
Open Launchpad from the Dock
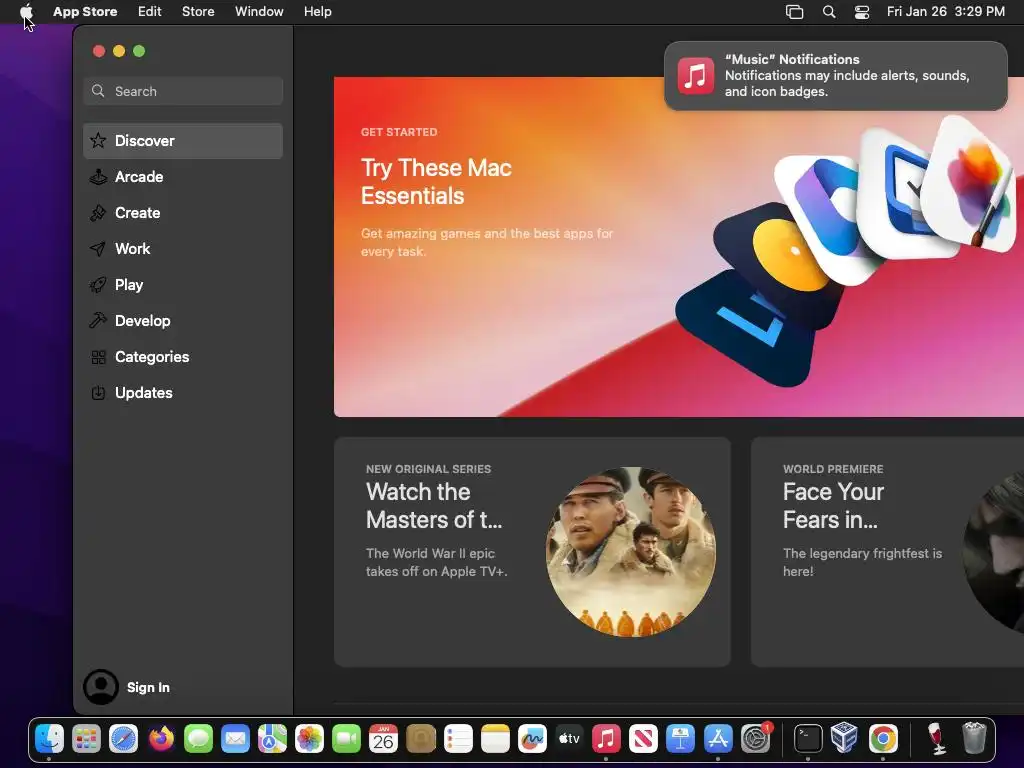pyautogui.click(x=86, y=739)
